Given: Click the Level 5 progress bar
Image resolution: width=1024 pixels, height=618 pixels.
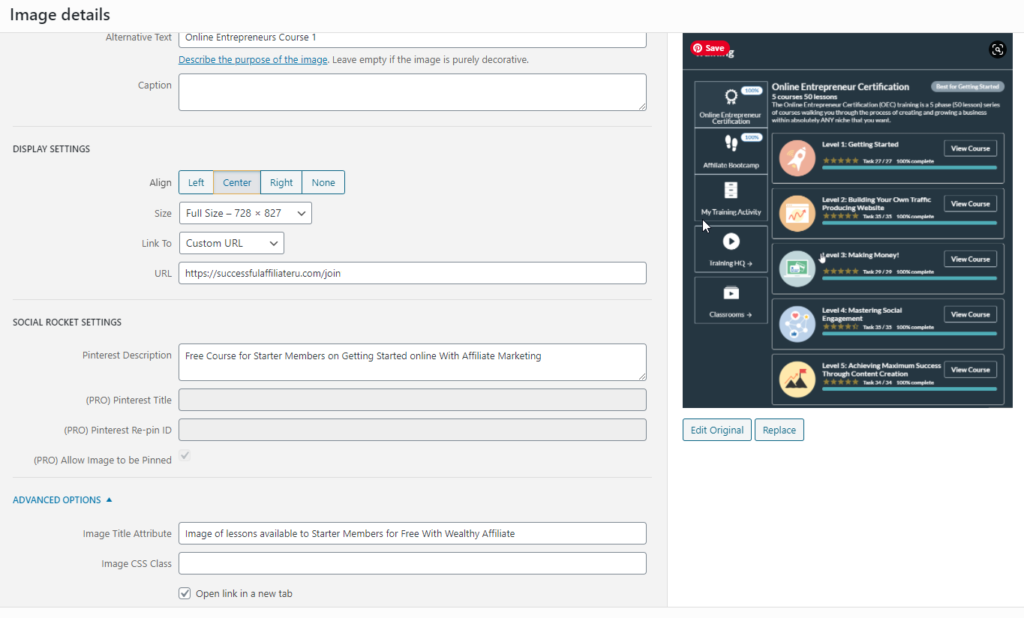Looking at the screenshot, I should click(909, 389).
